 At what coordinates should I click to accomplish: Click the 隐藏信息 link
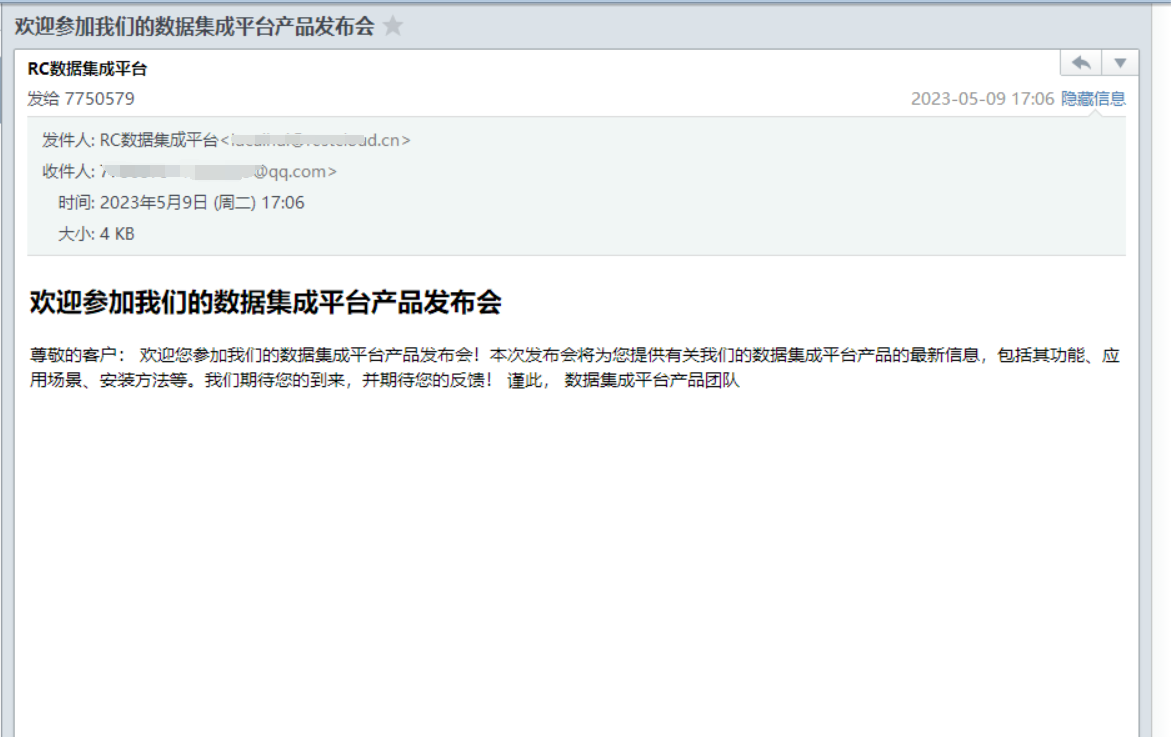pyautogui.click(x=1093, y=99)
